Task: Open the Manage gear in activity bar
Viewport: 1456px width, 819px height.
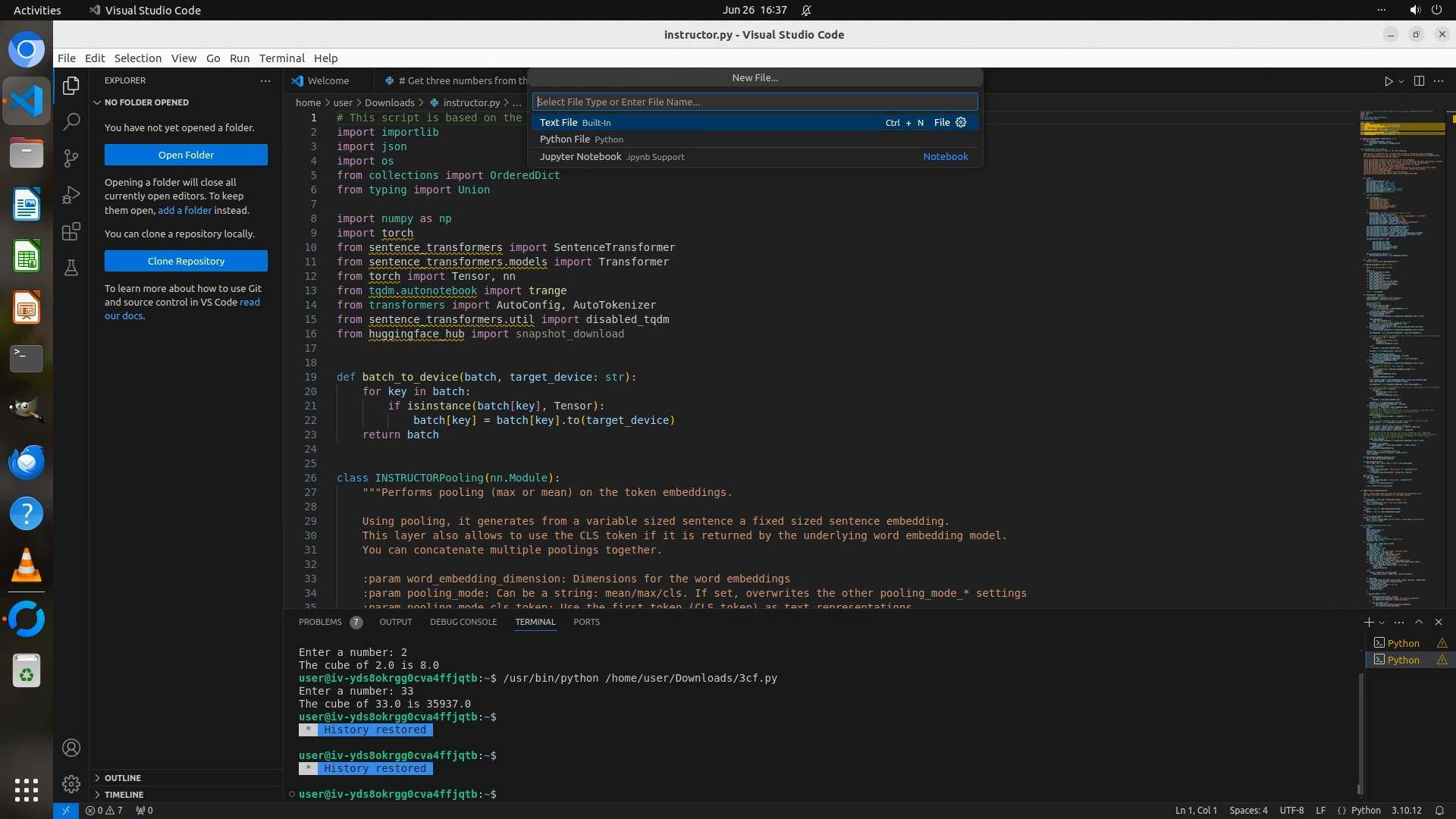Action: click(x=71, y=783)
